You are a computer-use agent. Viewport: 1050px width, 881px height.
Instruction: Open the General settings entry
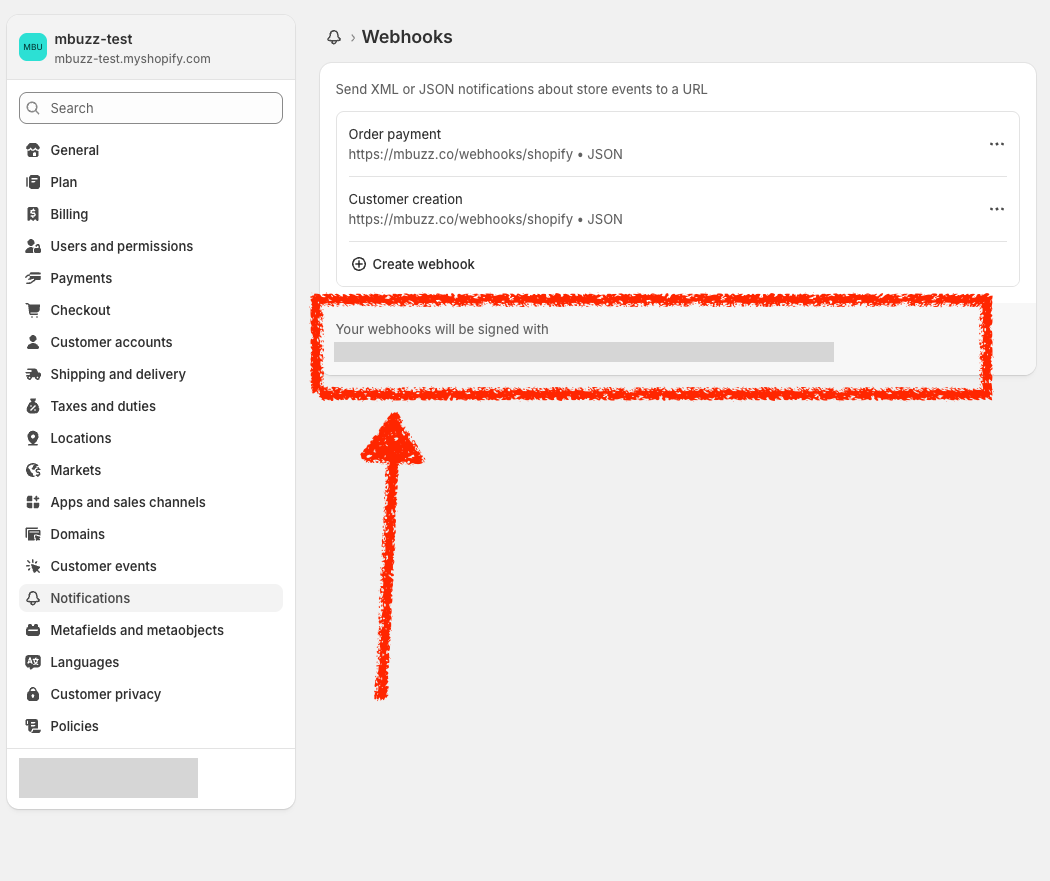tap(74, 150)
